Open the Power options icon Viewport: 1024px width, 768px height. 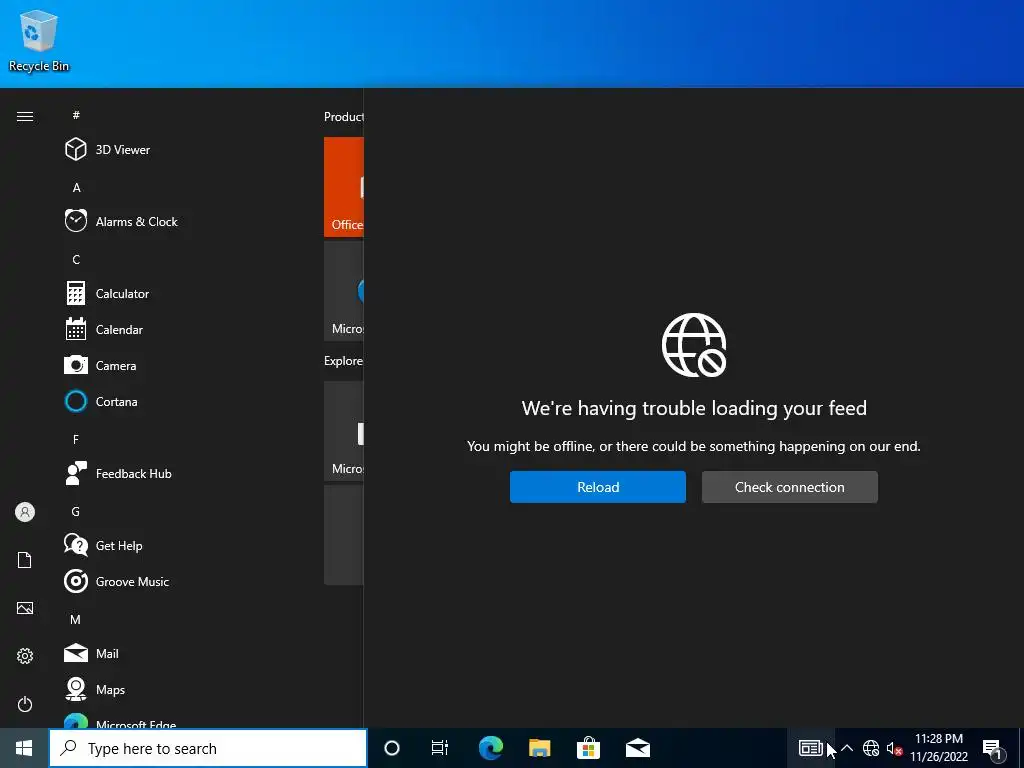(x=25, y=704)
